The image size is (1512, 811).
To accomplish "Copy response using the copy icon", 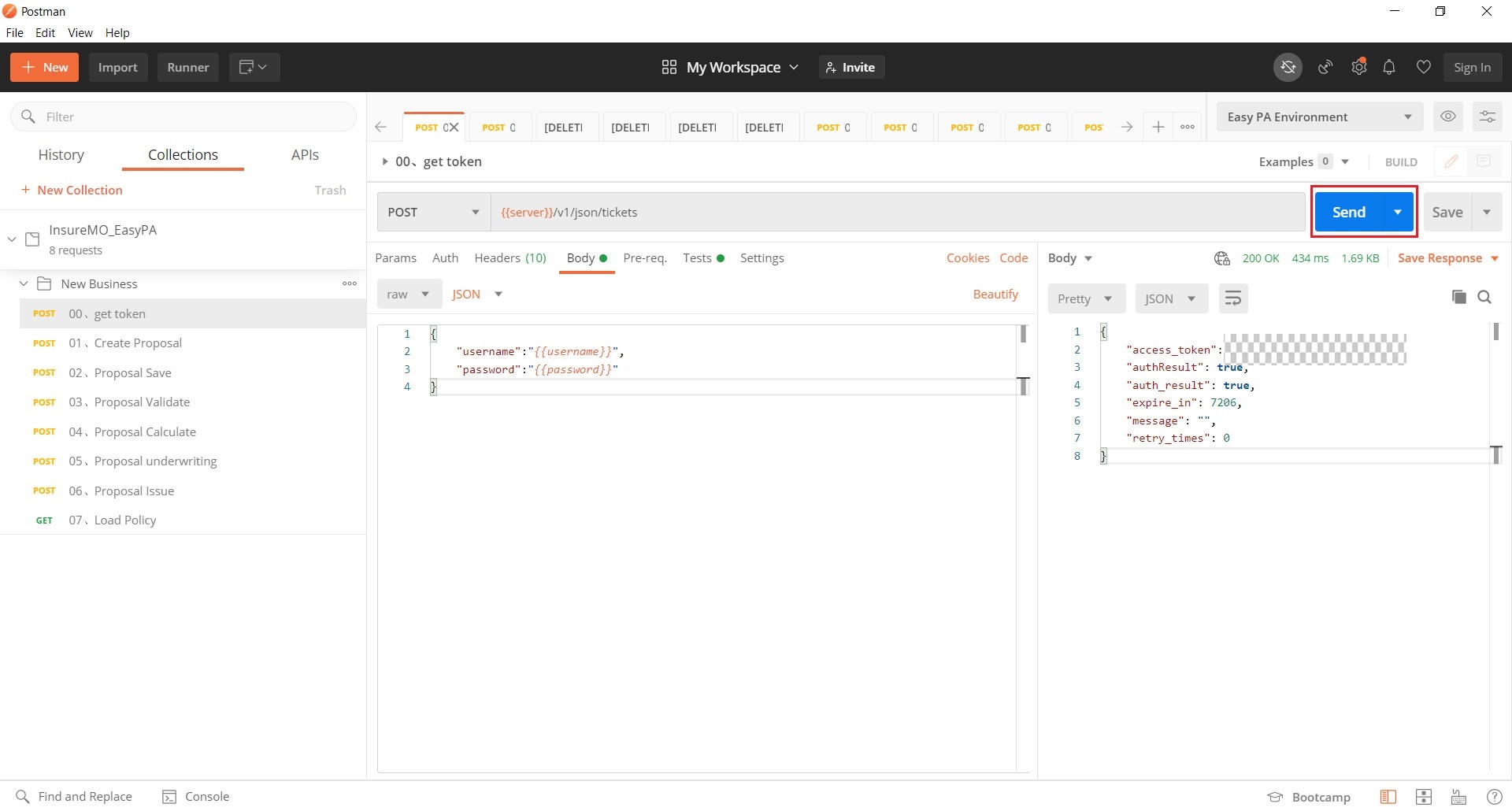I will [1459, 297].
